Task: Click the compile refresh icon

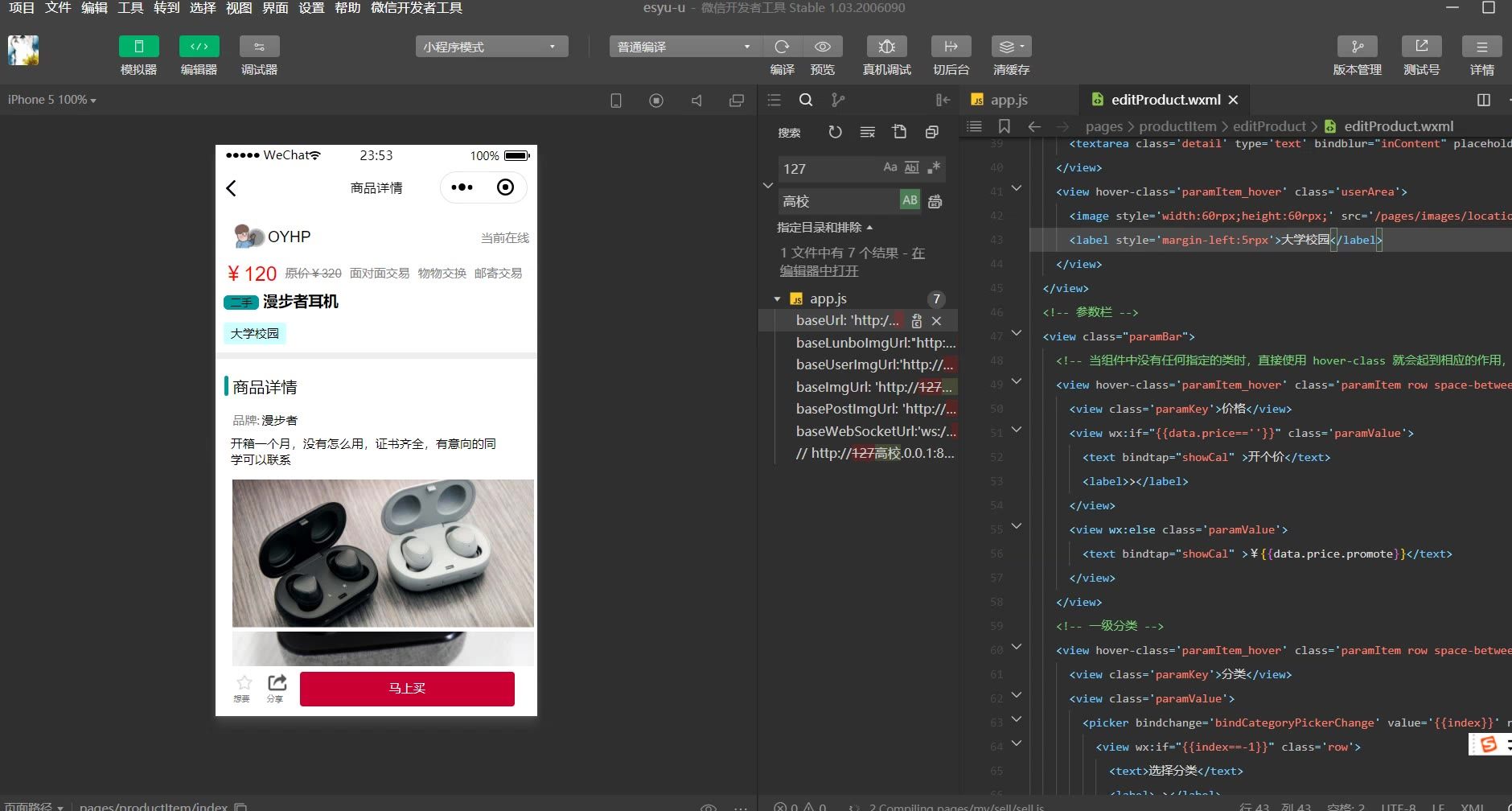Action: 782,47
